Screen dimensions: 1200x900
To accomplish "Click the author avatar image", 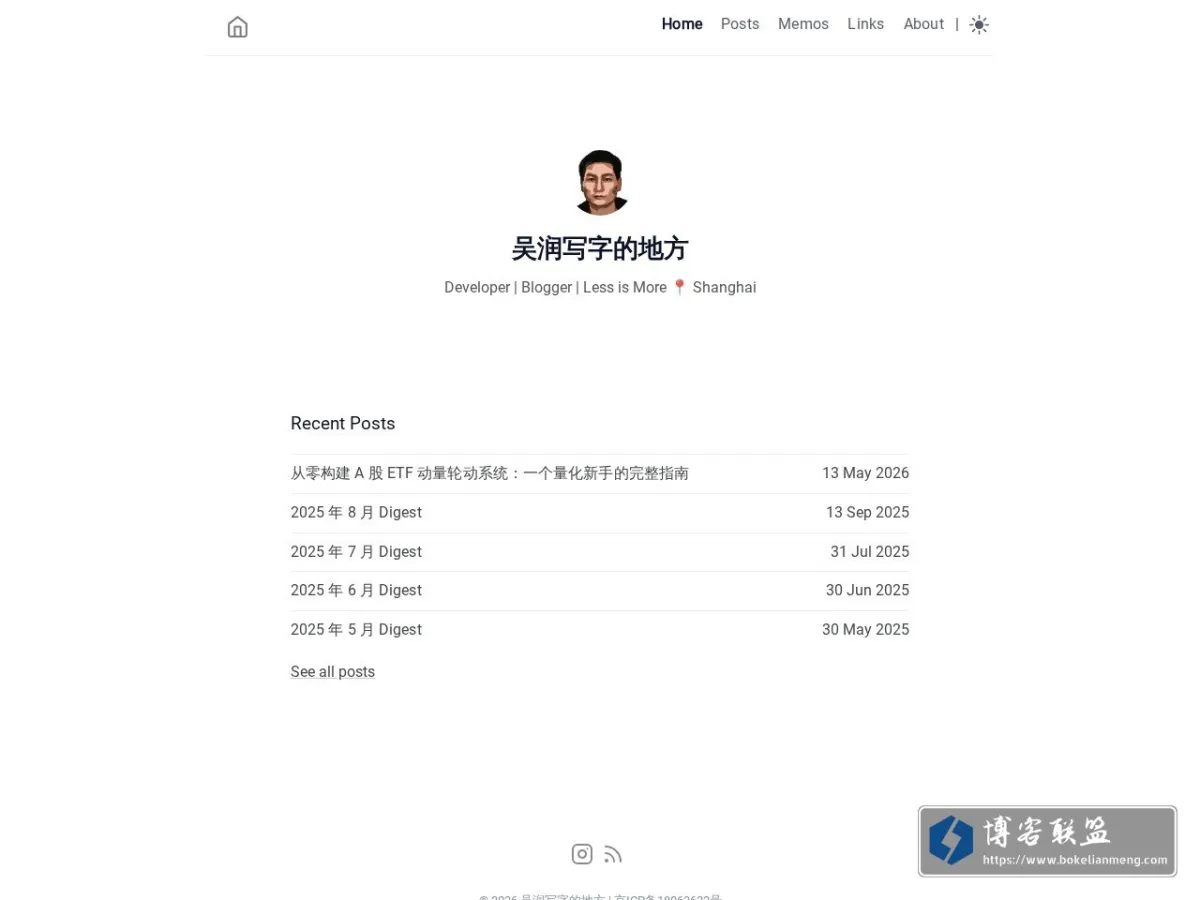I will [601, 182].
